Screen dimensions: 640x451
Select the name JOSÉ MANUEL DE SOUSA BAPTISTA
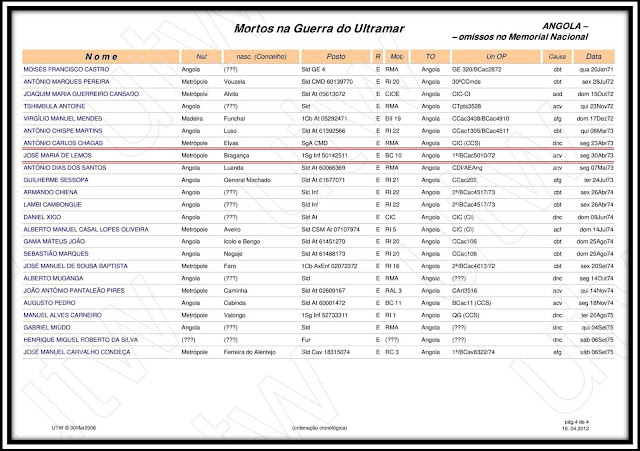tap(75, 266)
